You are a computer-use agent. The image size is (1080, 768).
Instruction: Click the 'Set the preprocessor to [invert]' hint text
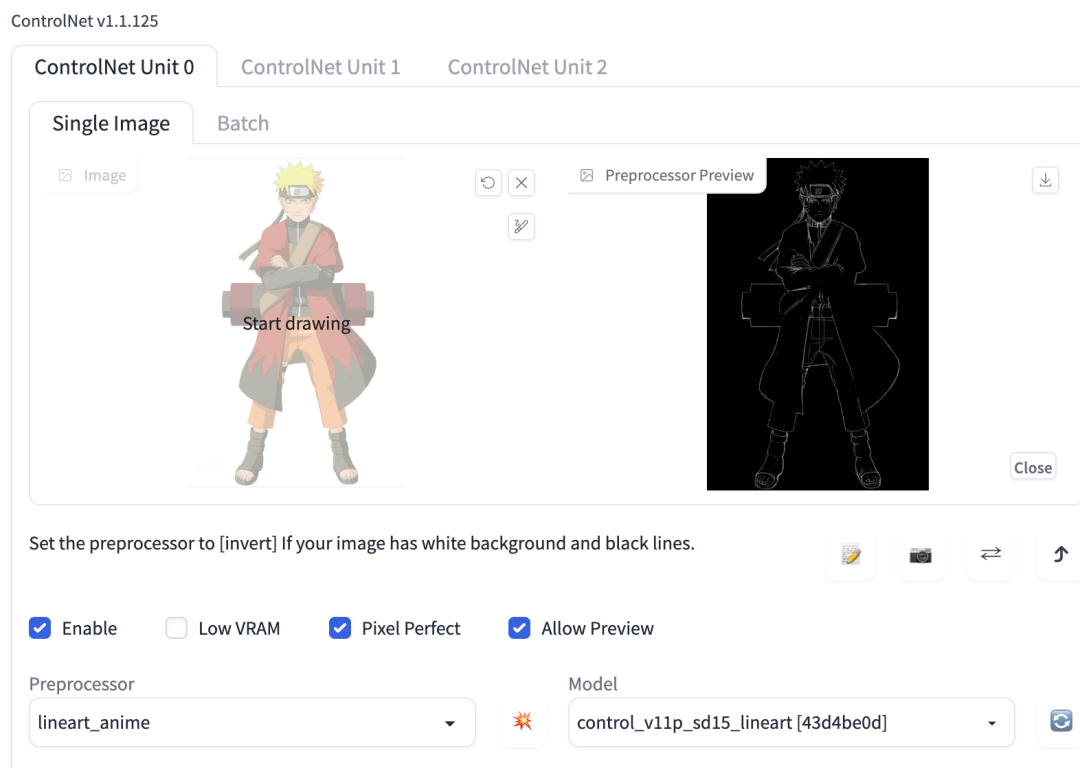tap(362, 543)
